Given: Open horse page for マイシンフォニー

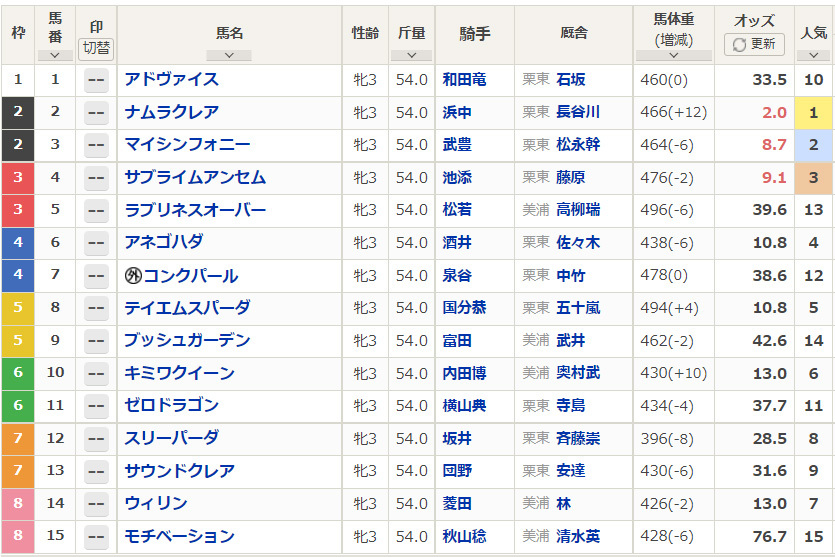Looking at the screenshot, I should pos(187,144).
